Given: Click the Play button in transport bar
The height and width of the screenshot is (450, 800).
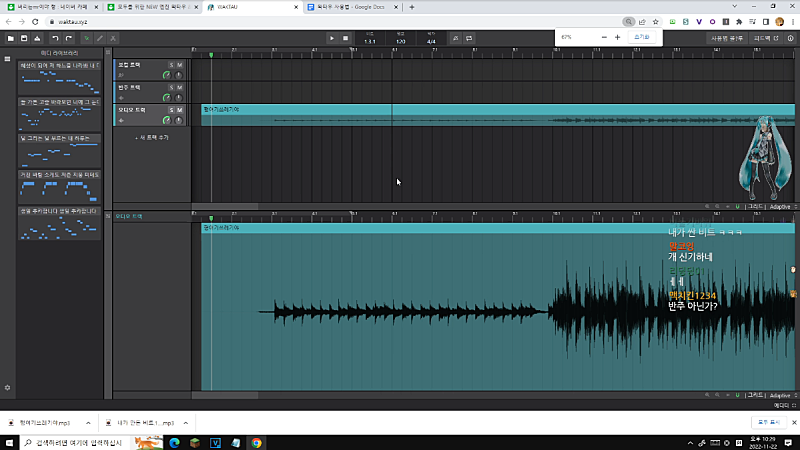Looking at the screenshot, I should click(x=332, y=38).
